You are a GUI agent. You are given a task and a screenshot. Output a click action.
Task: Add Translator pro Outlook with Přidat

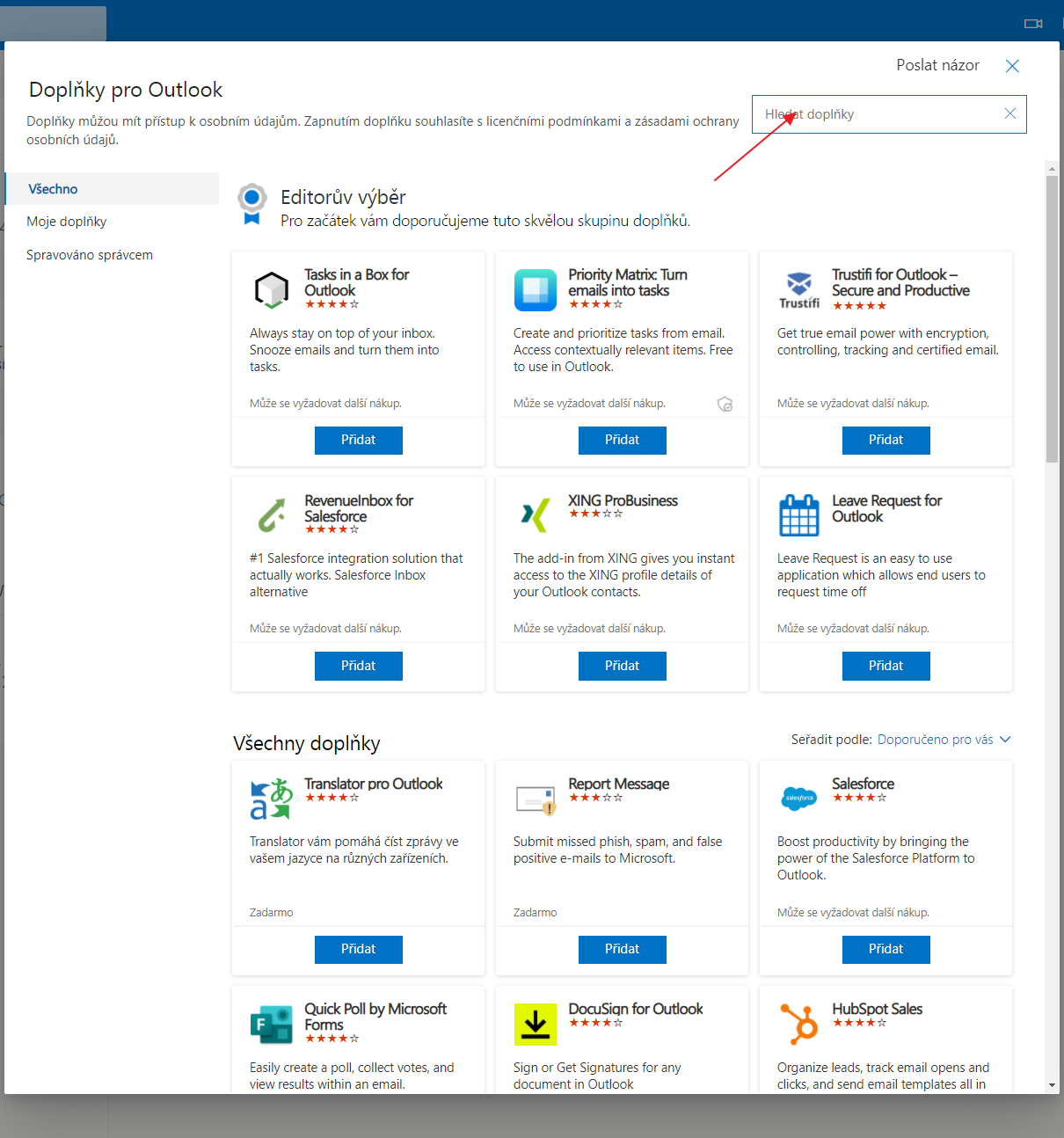click(359, 950)
